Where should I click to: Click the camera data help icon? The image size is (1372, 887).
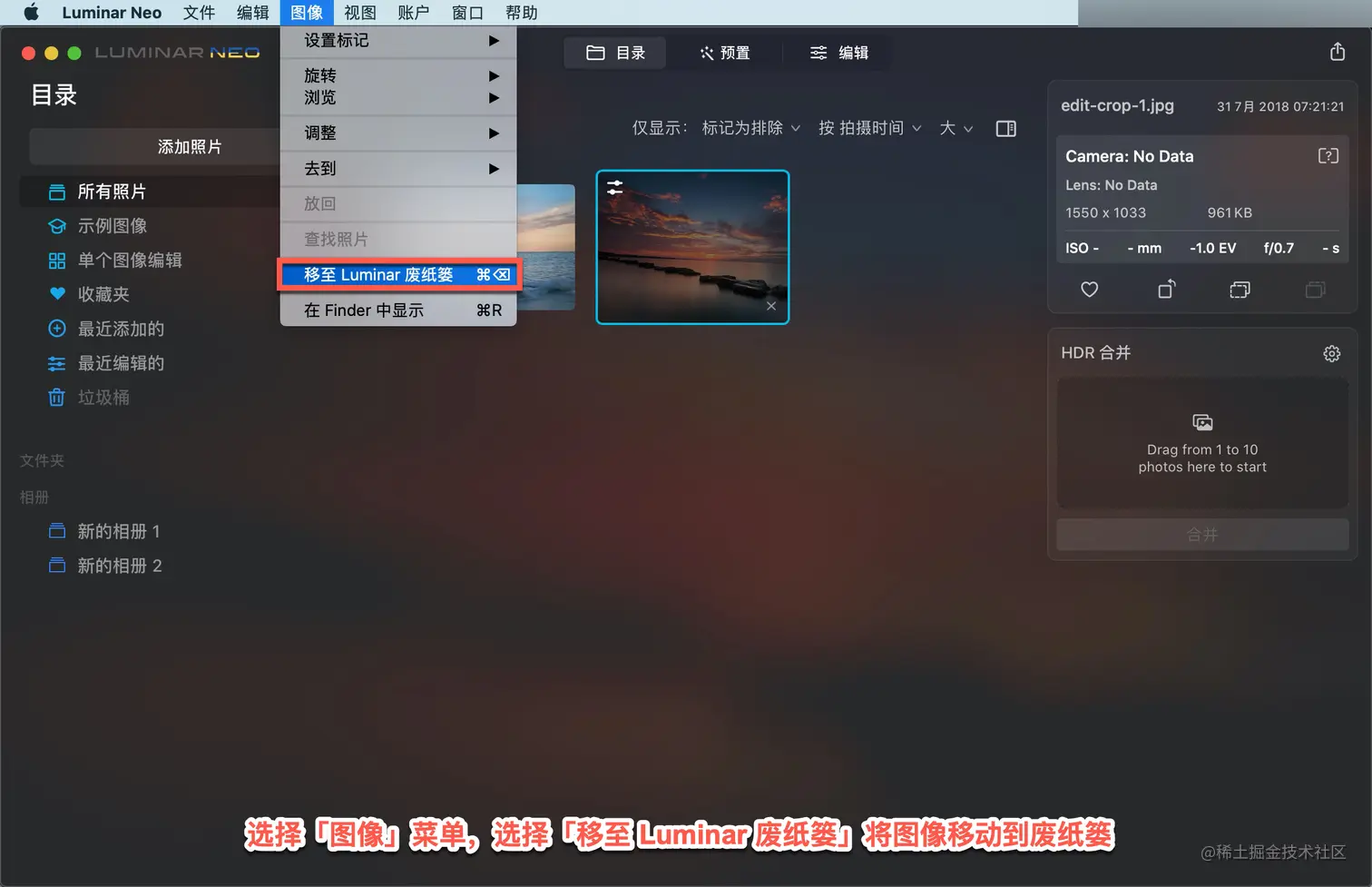(x=1328, y=156)
